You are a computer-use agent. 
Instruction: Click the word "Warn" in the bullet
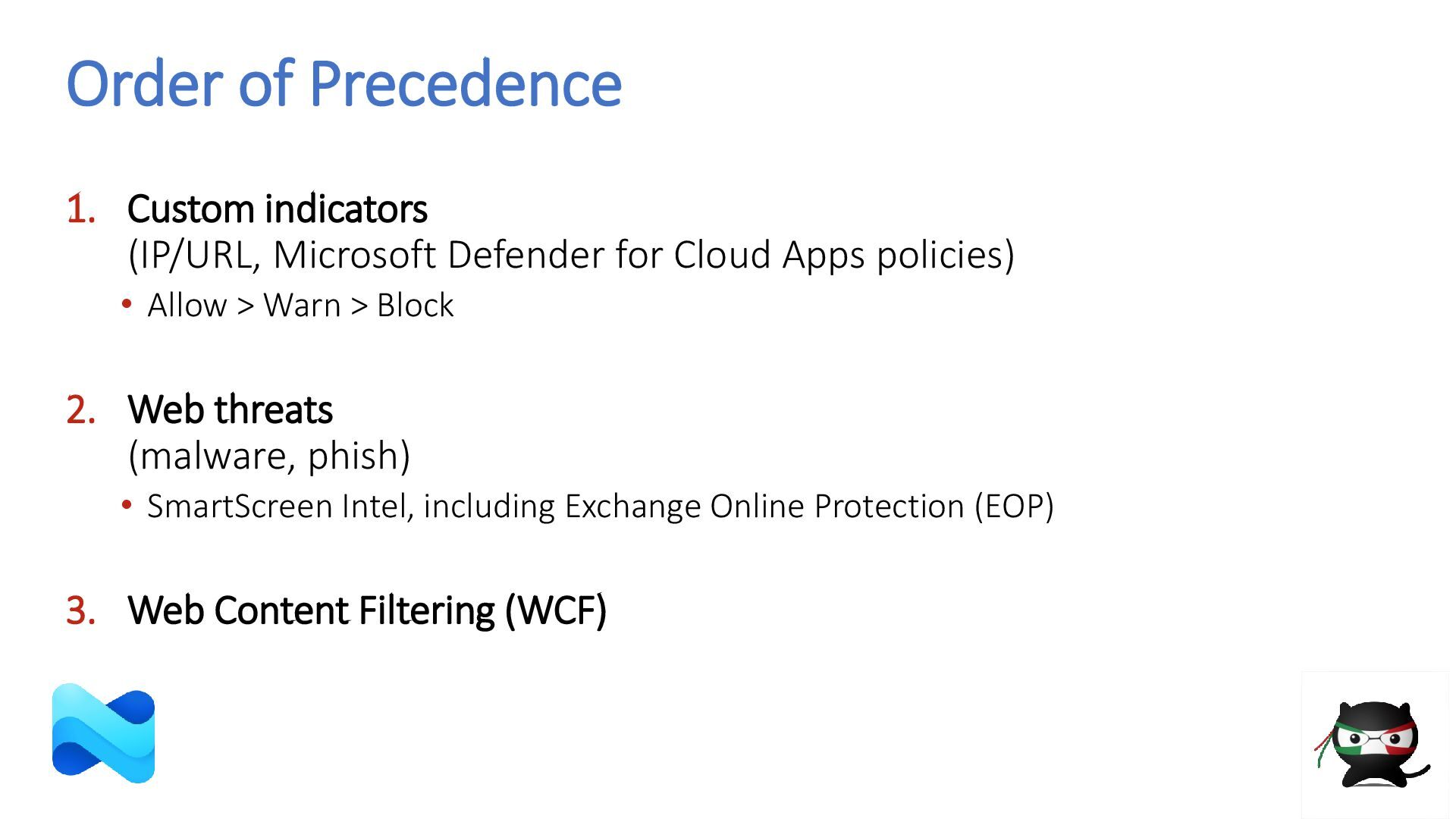click(302, 306)
